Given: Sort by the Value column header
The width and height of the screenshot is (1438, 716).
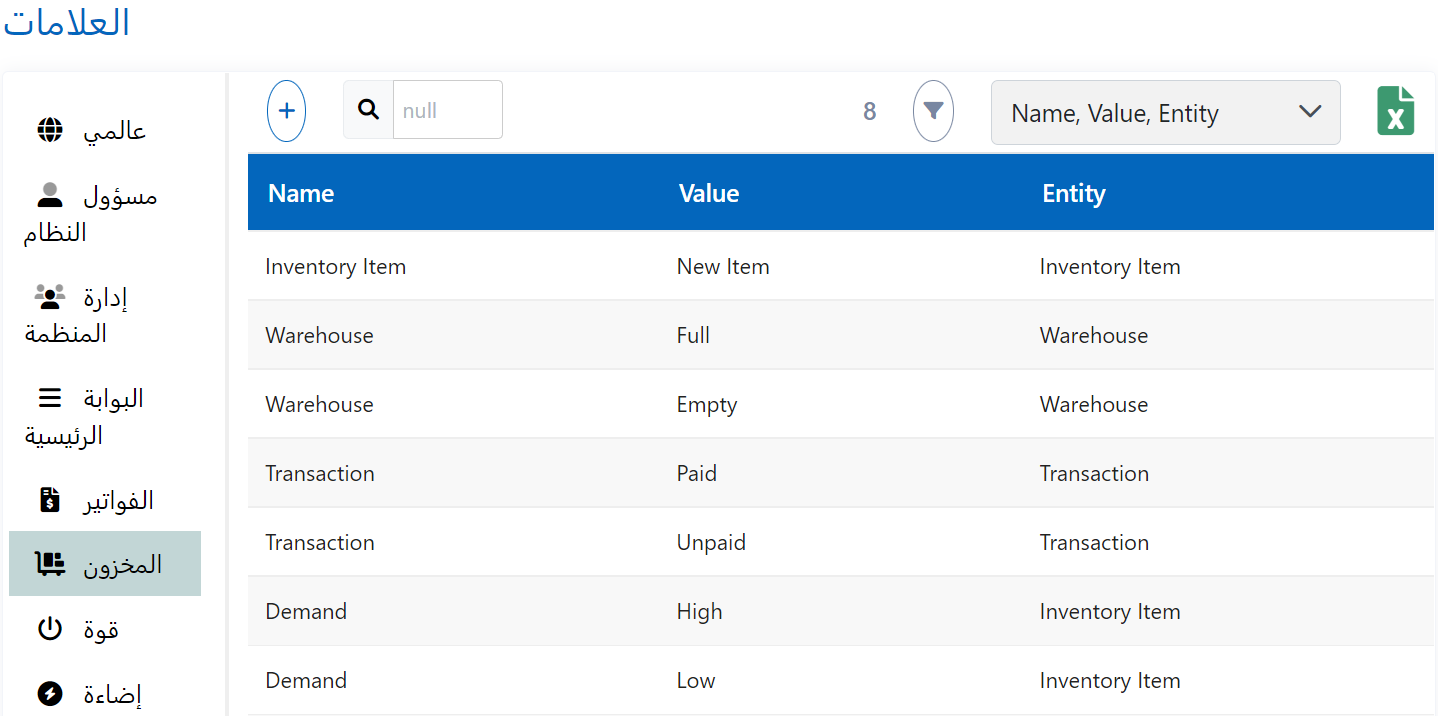Looking at the screenshot, I should coord(708,193).
